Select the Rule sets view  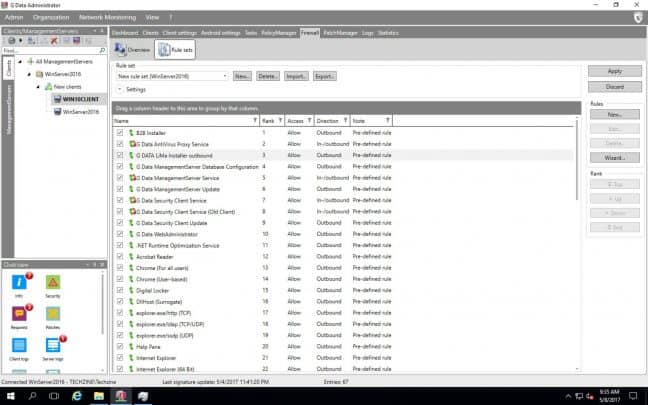[x=175, y=50]
